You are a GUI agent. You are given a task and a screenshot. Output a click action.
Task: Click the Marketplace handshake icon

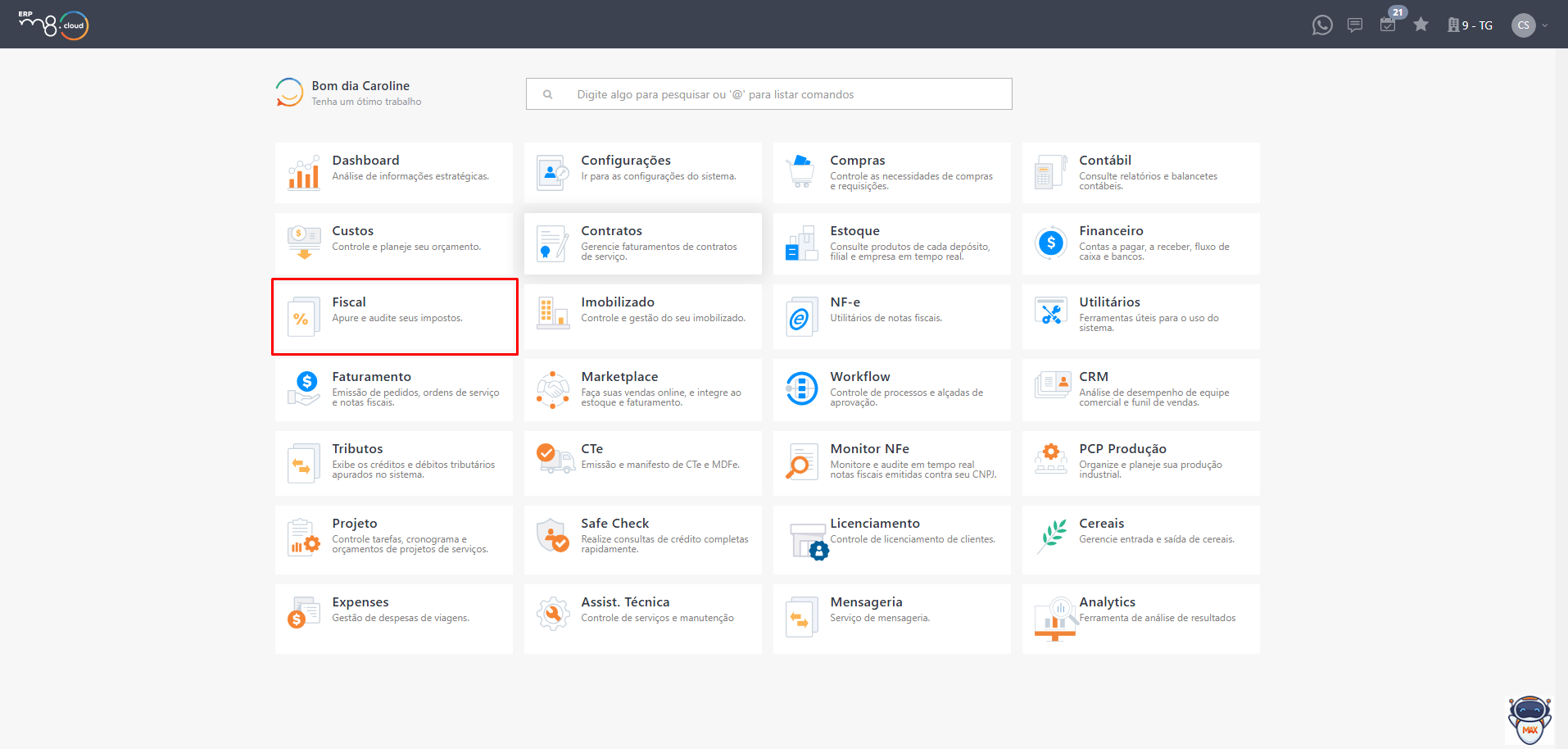tap(553, 389)
